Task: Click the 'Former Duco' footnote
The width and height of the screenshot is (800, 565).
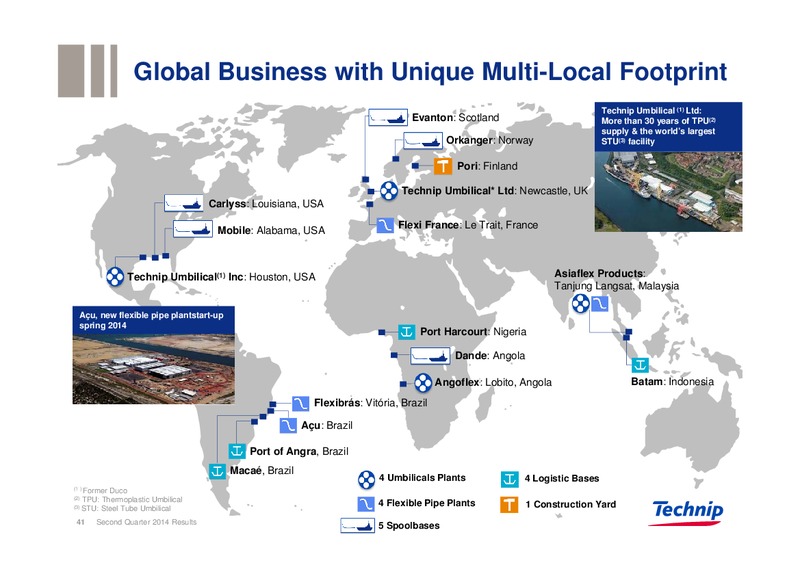Action: 101,490
